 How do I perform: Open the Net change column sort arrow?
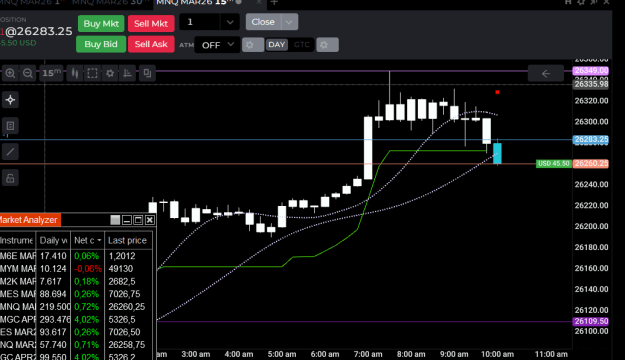99,240
